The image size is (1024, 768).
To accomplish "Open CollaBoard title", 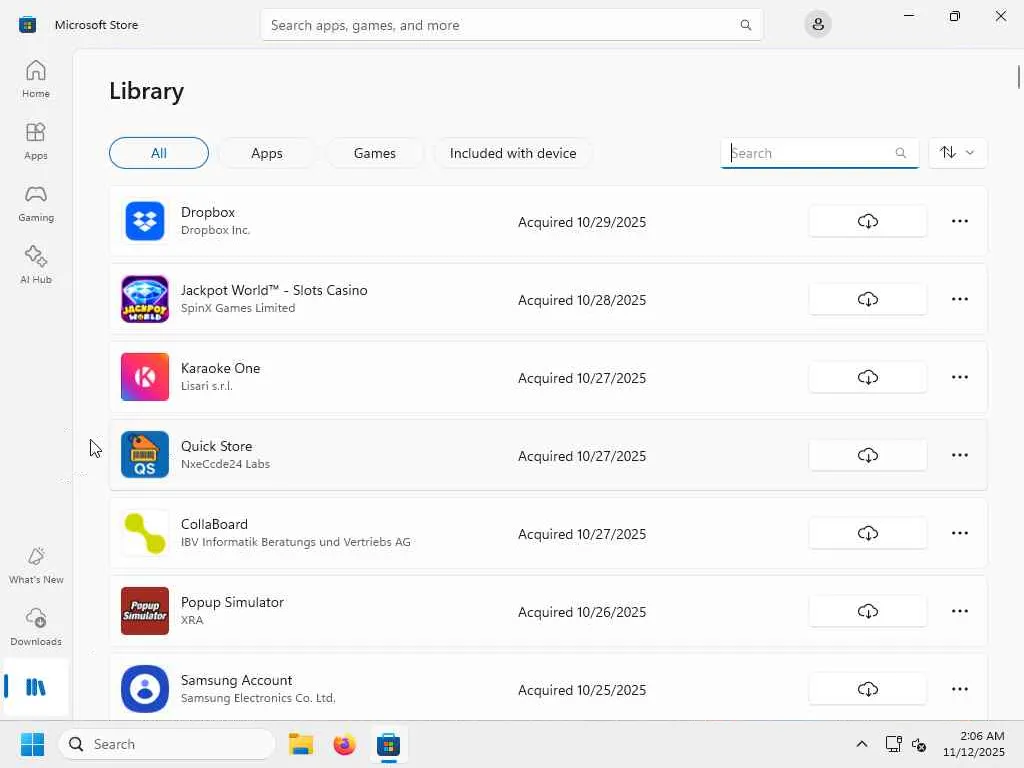I will coord(214,524).
